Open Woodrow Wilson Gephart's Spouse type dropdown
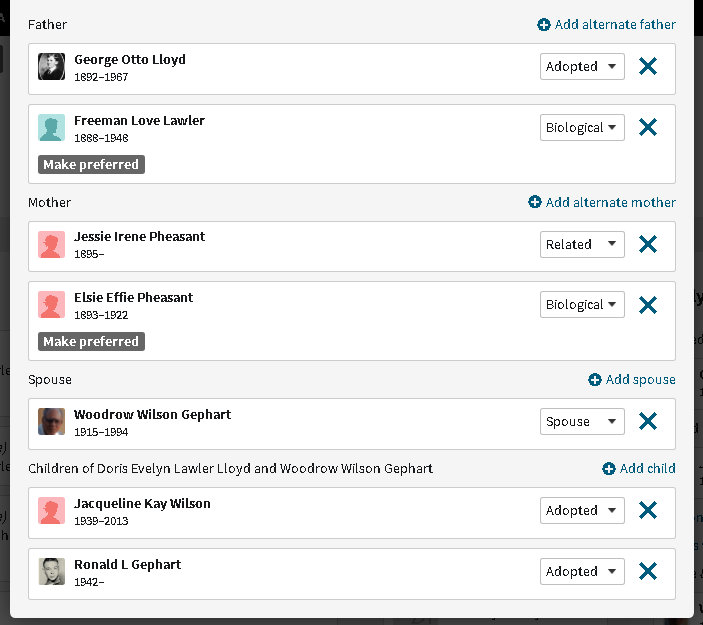The height and width of the screenshot is (625, 703). coord(582,422)
